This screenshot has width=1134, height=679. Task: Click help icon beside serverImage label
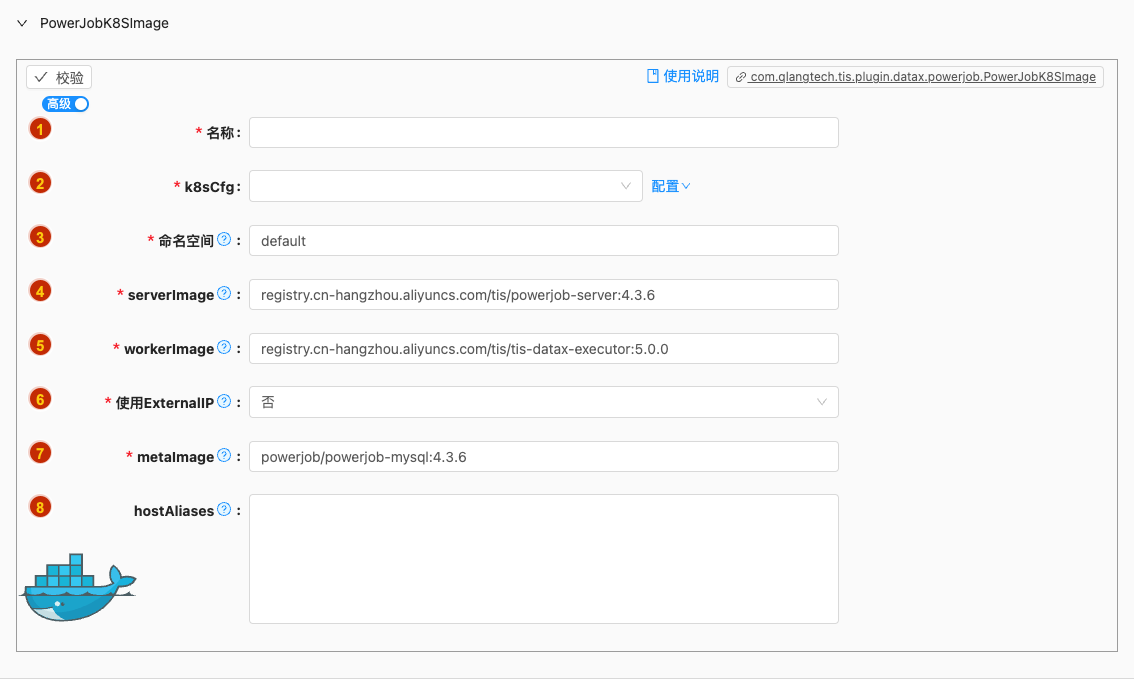(224, 294)
